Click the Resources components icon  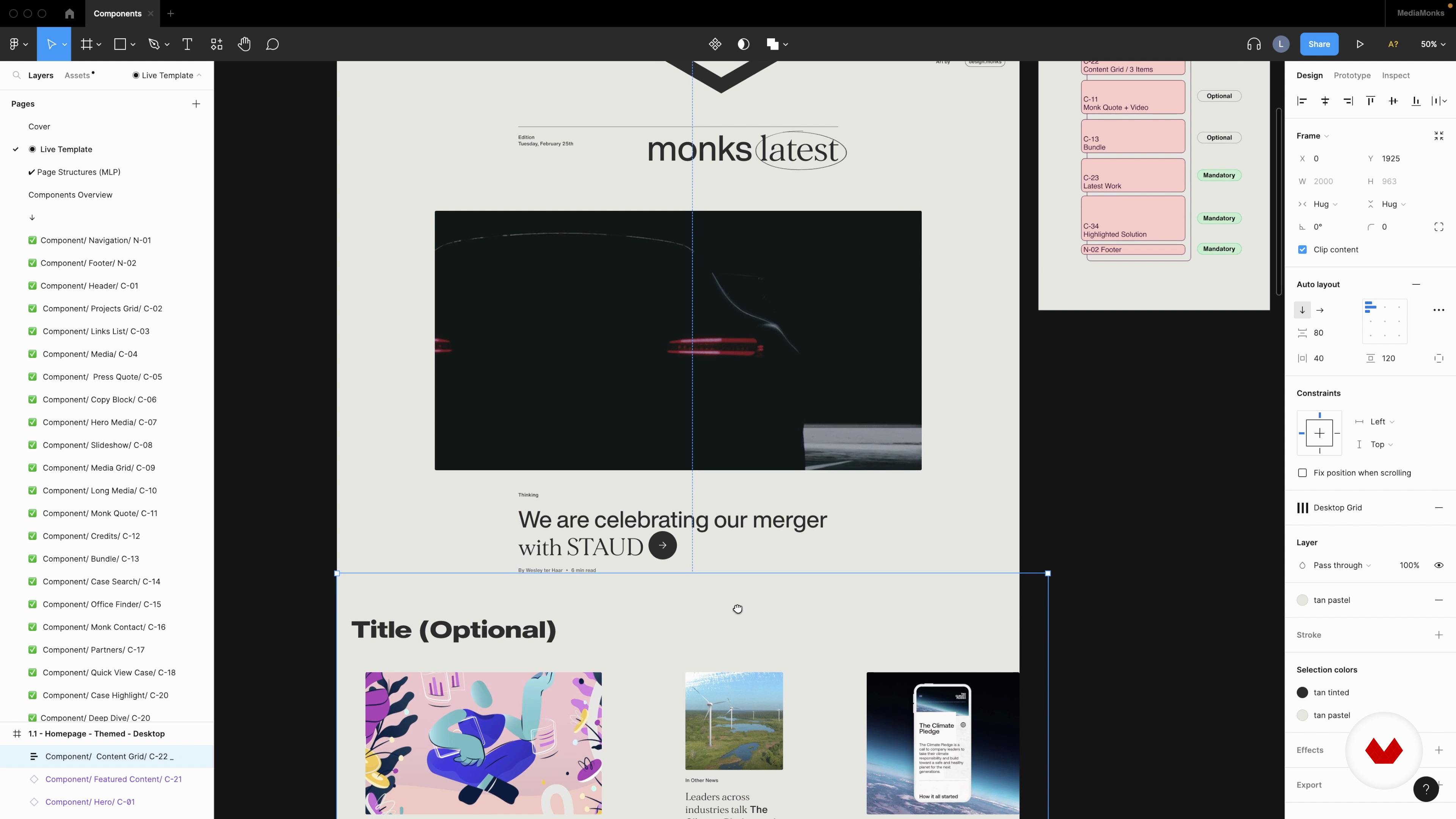click(x=217, y=44)
